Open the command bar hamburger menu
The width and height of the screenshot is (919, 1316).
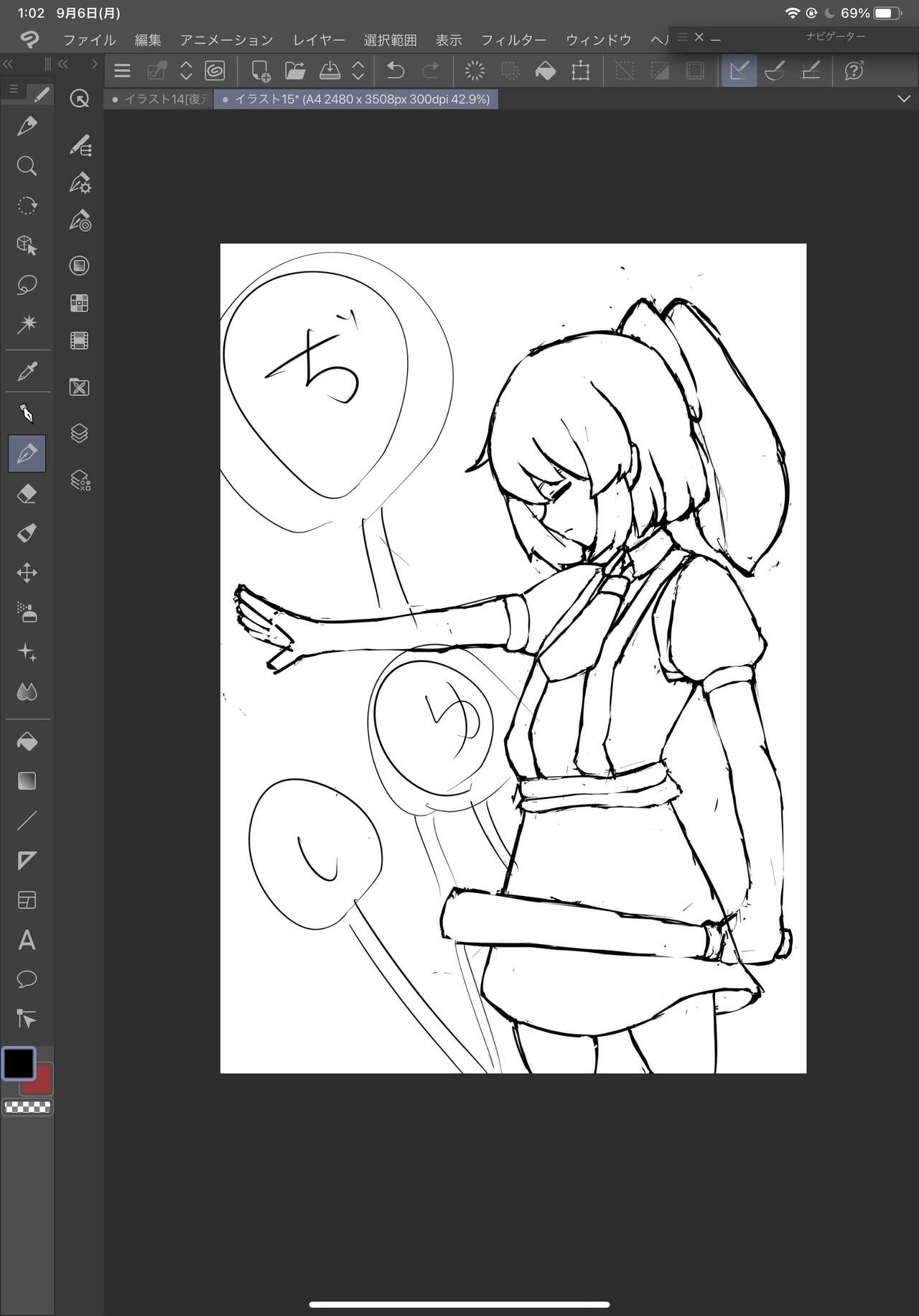pos(122,70)
